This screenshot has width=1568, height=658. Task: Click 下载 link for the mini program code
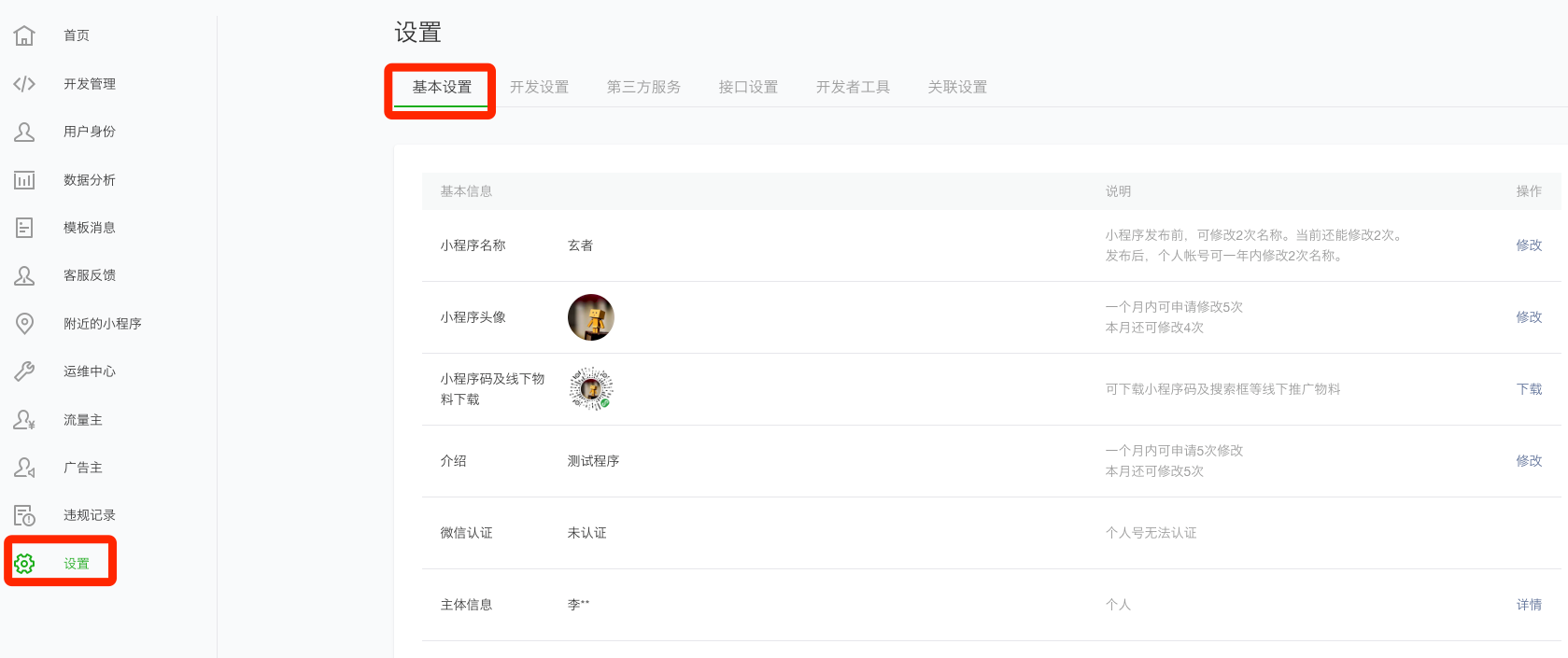tap(1529, 389)
